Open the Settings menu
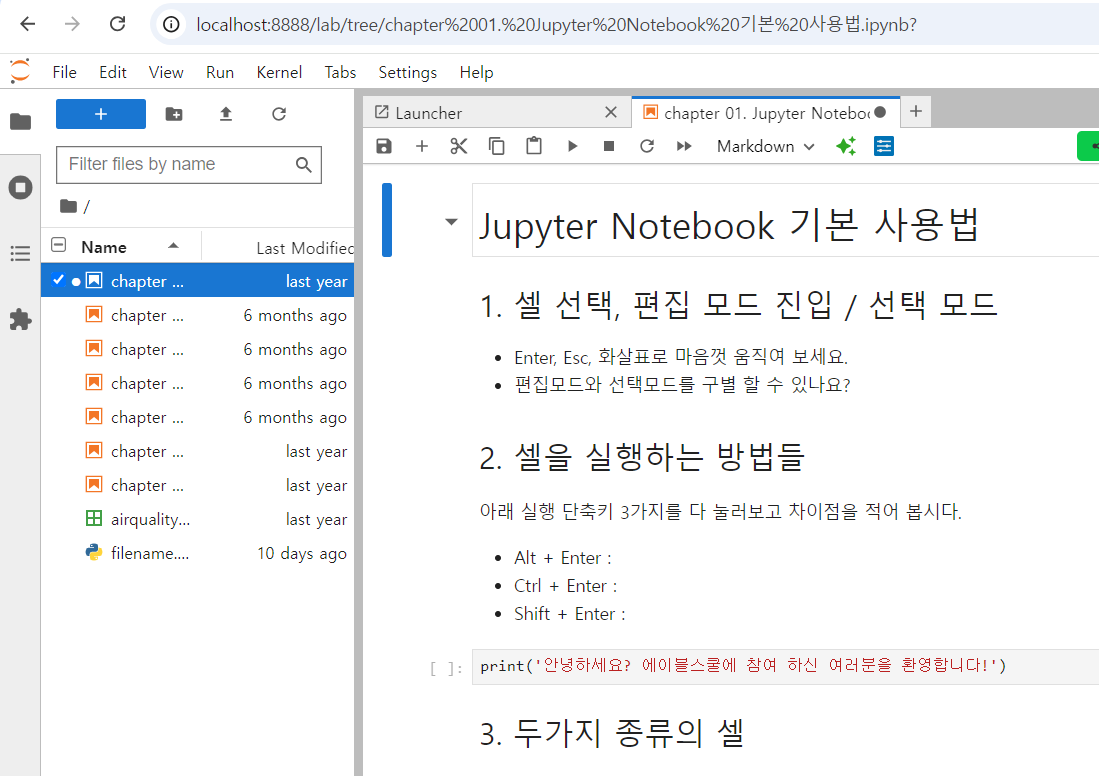The image size is (1099, 776). [407, 72]
